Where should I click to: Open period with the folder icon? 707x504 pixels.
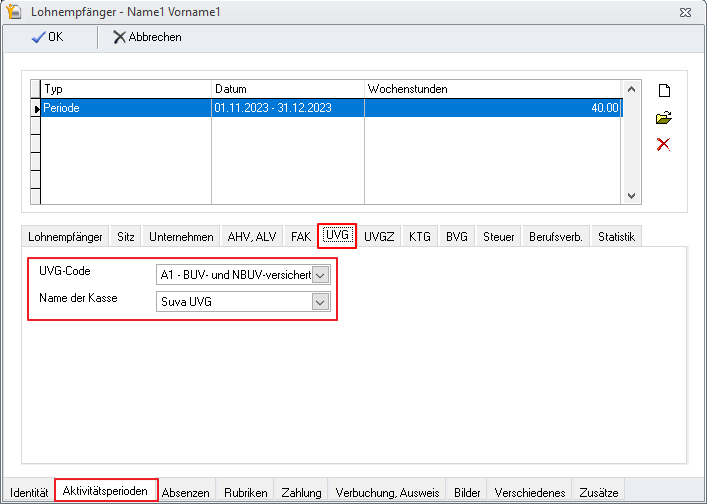(663, 118)
